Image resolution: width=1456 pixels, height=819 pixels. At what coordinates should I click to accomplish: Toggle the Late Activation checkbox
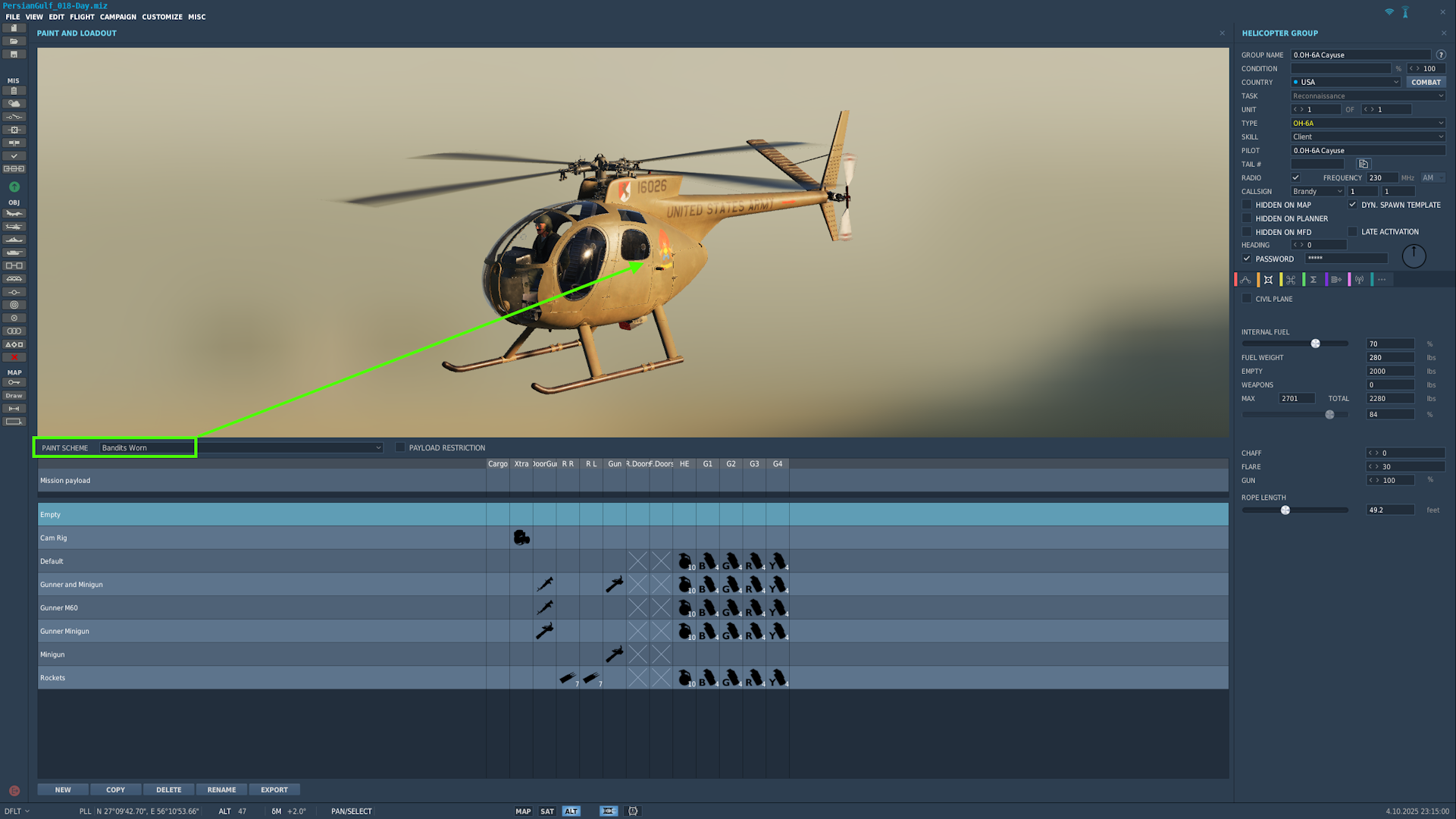(1352, 232)
